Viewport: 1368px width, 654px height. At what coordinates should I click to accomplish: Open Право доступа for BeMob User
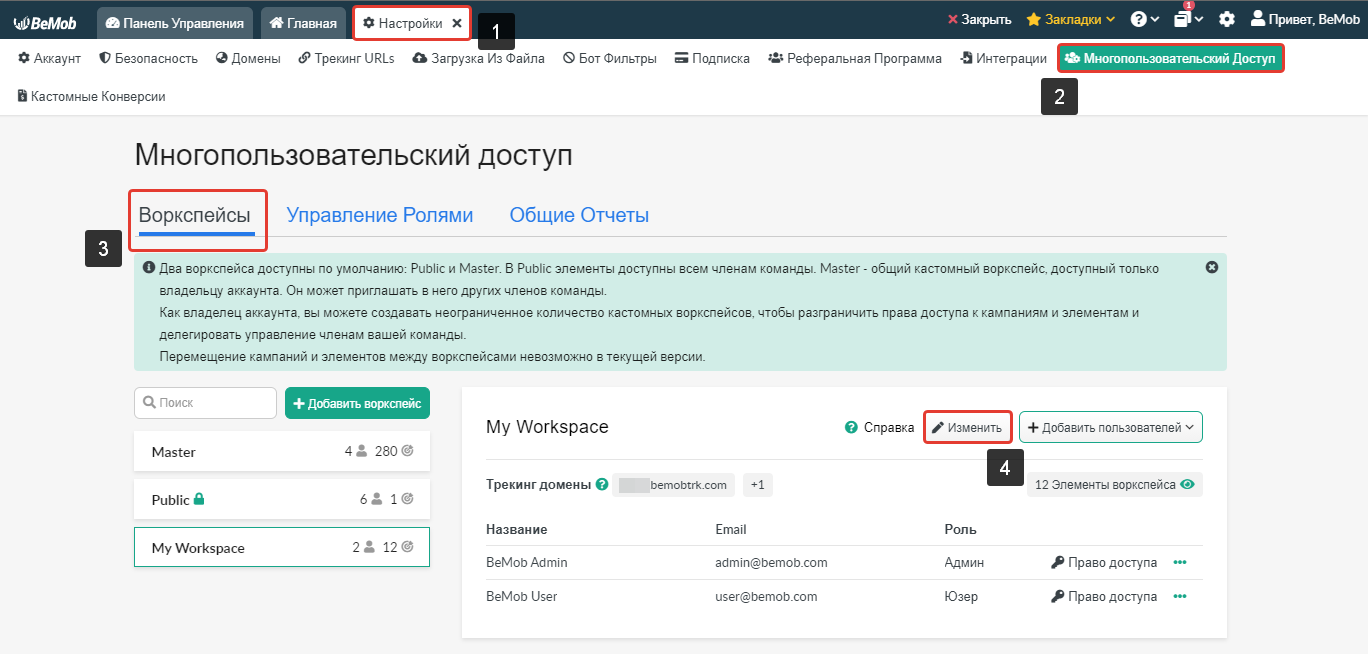click(1104, 597)
